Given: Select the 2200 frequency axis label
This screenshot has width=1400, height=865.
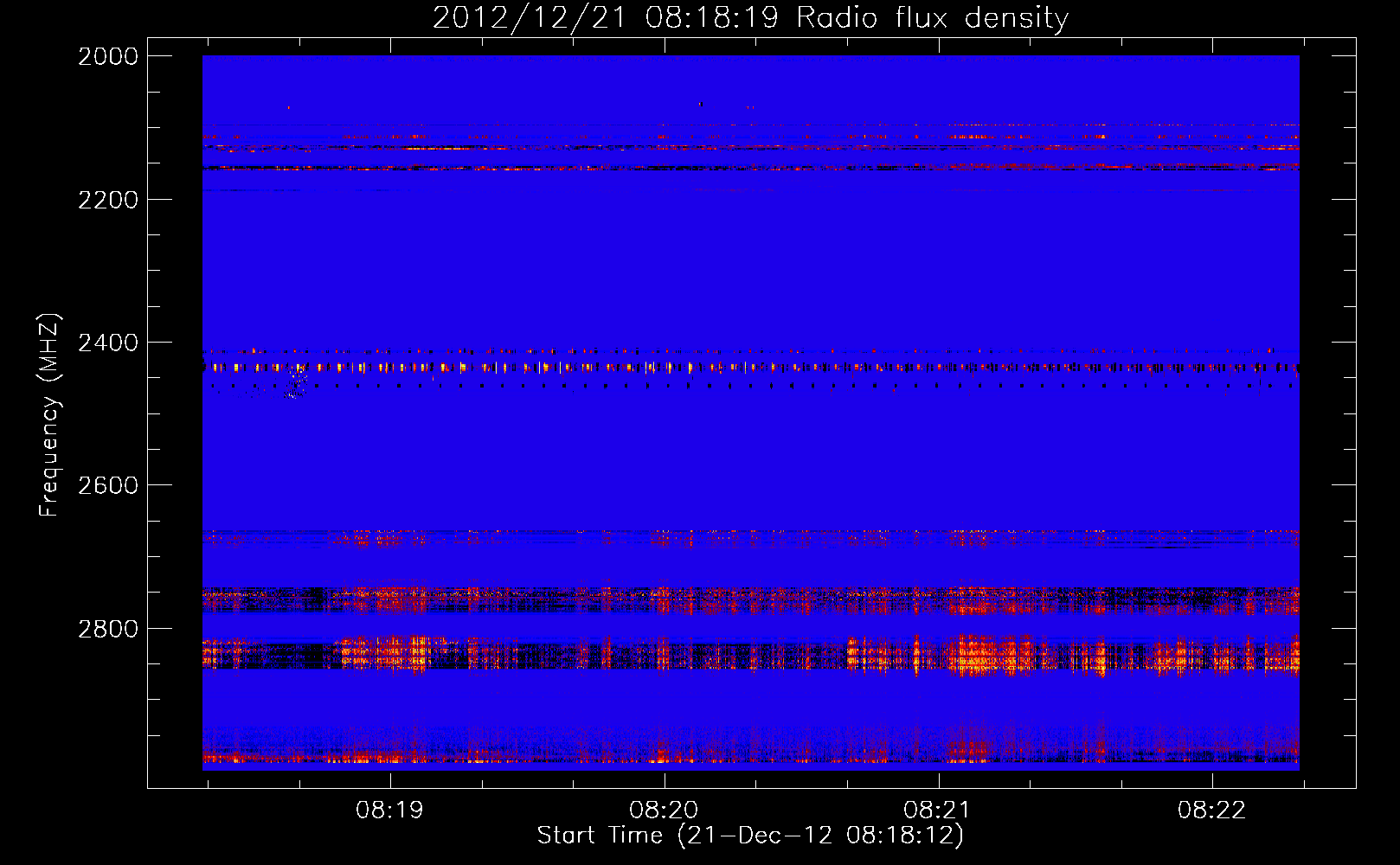Looking at the screenshot, I should [x=108, y=200].
